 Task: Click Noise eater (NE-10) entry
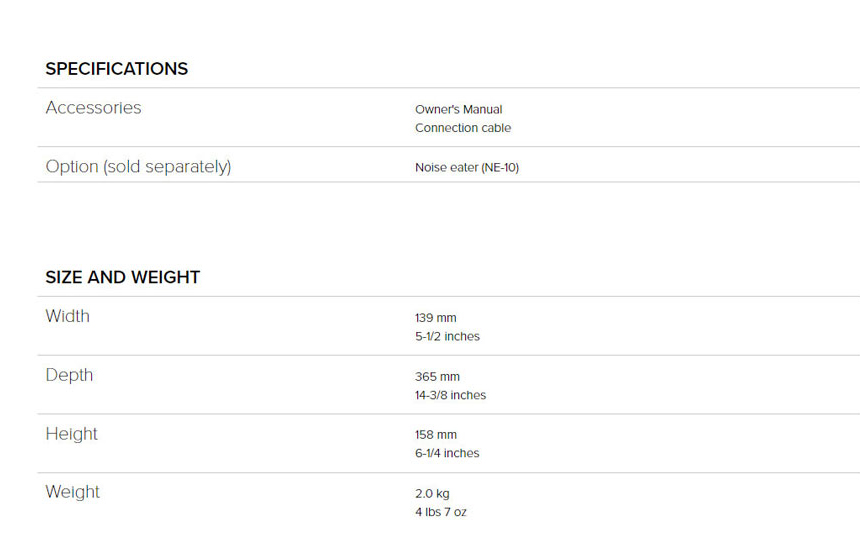[467, 167]
